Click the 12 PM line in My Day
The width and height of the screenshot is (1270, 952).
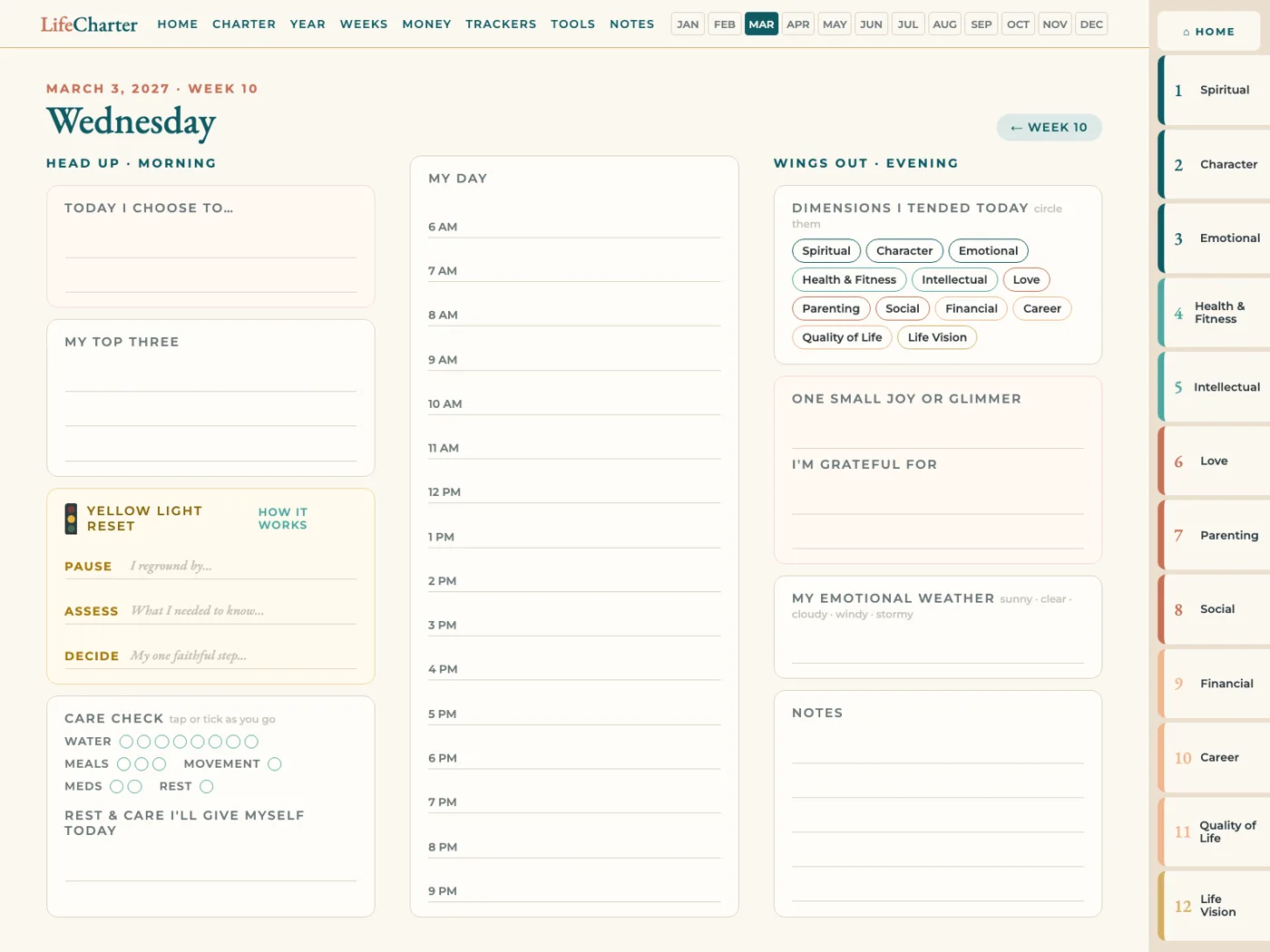tap(574, 492)
